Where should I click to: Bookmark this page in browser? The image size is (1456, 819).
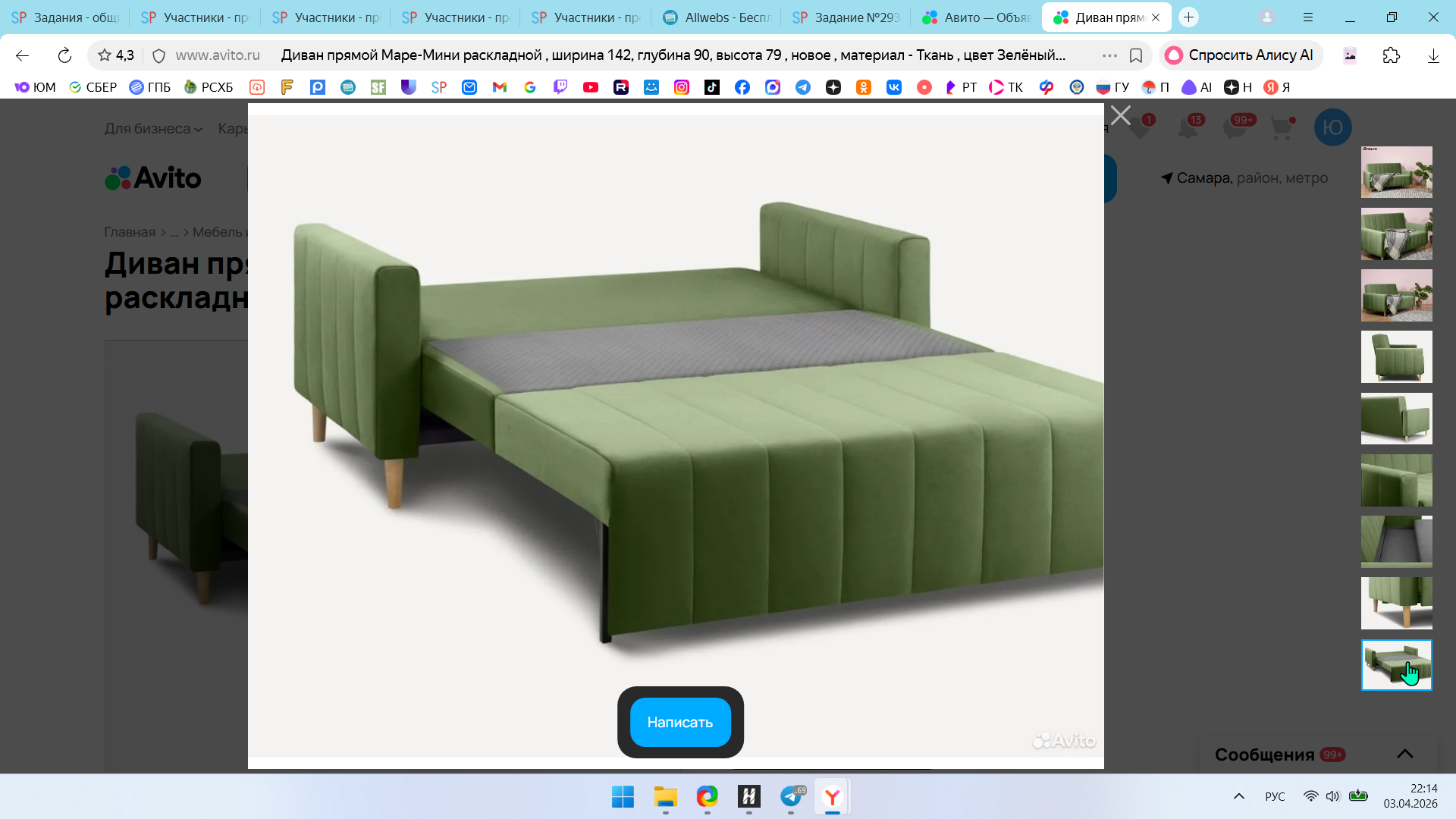coord(1135,55)
